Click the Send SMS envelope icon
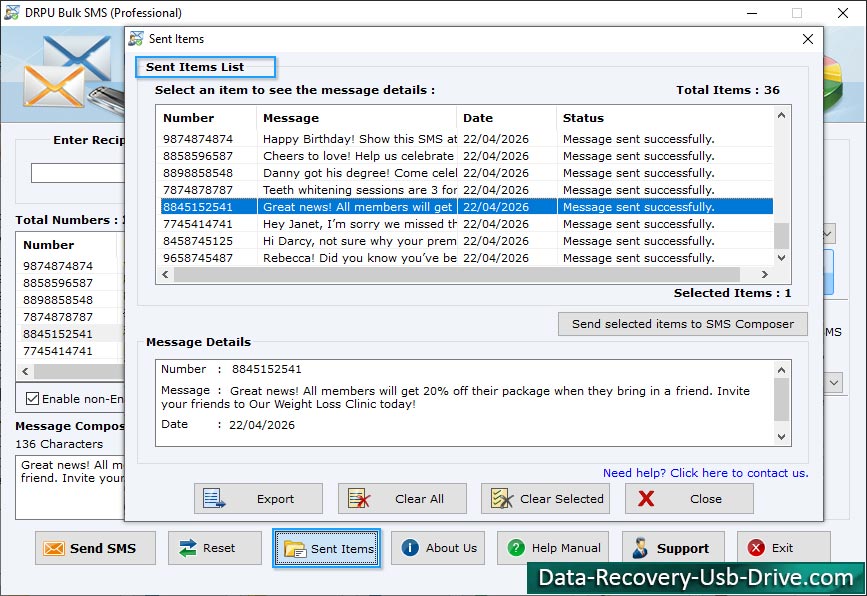 tap(54, 548)
